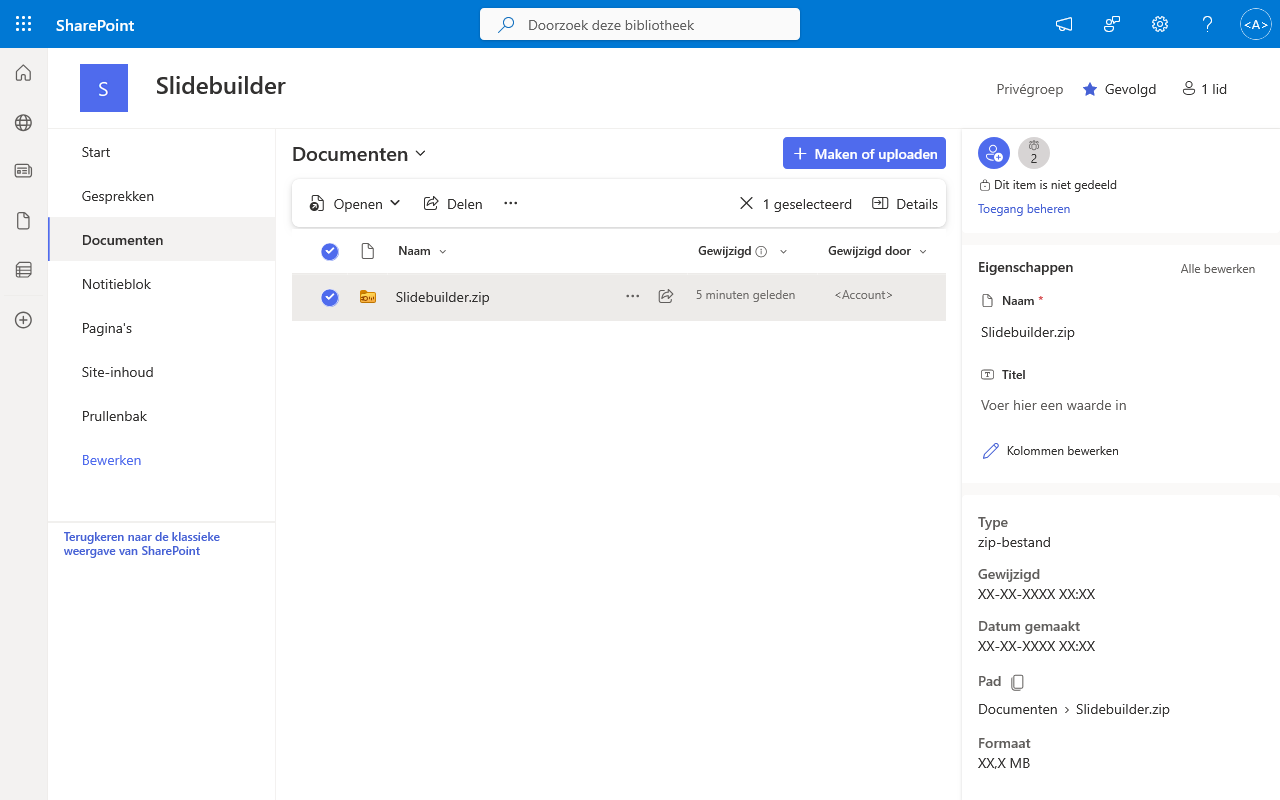
Task: Focus the Doorzoek deze bibliotheek search box
Action: (x=640, y=24)
